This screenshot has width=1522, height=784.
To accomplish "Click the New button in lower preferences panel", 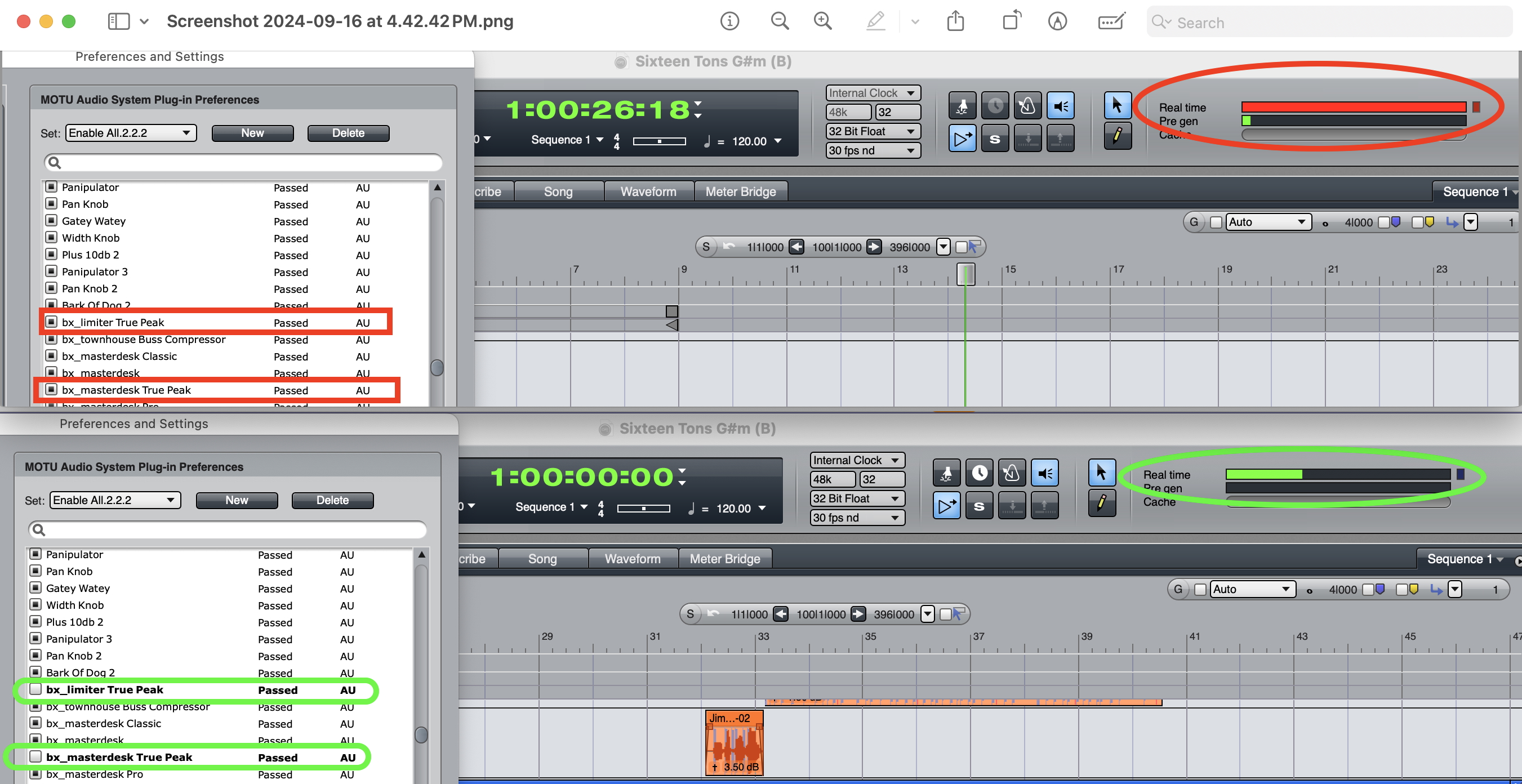I will (237, 500).
